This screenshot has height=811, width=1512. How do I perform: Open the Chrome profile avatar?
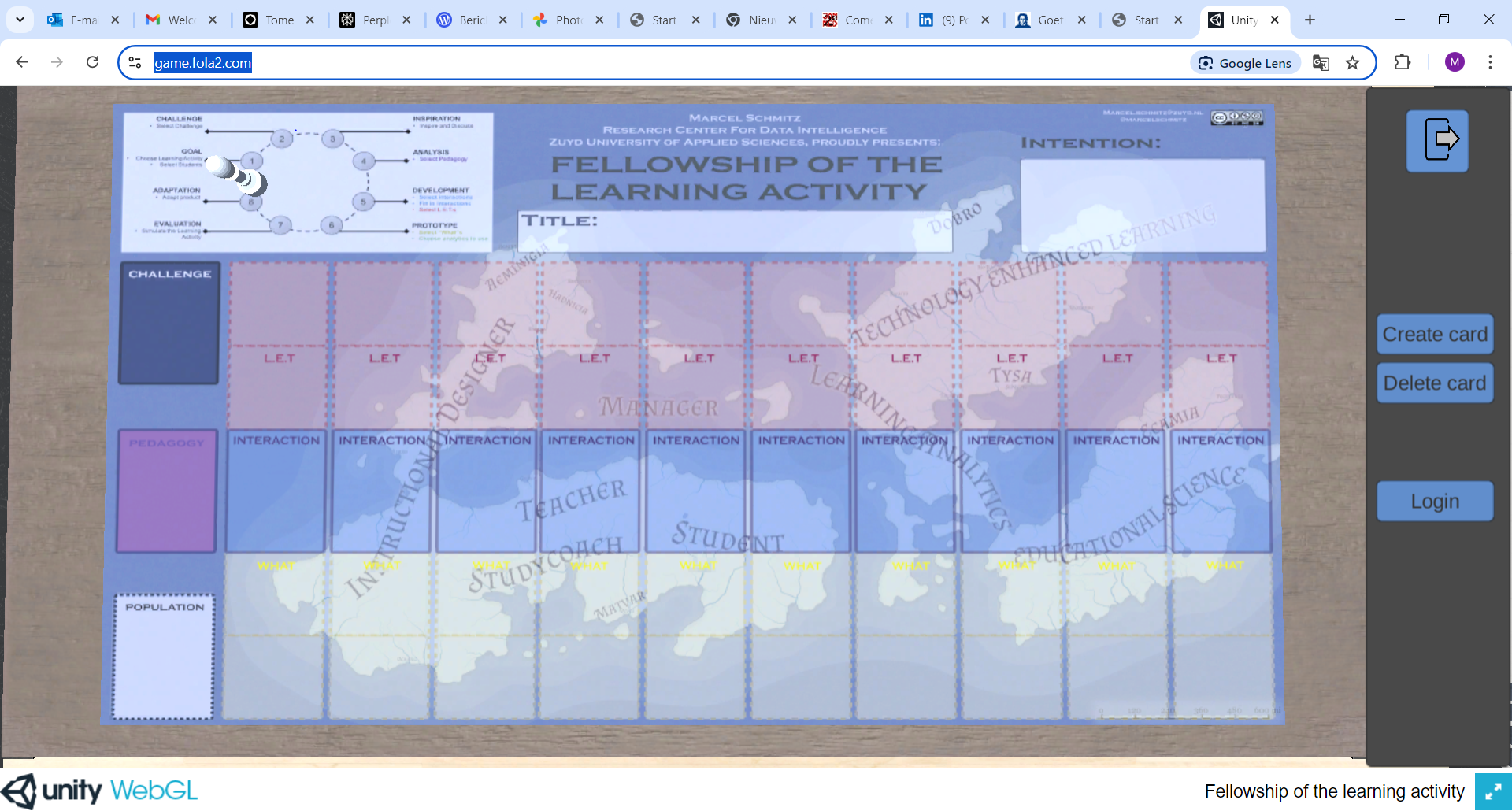pyautogui.click(x=1454, y=62)
